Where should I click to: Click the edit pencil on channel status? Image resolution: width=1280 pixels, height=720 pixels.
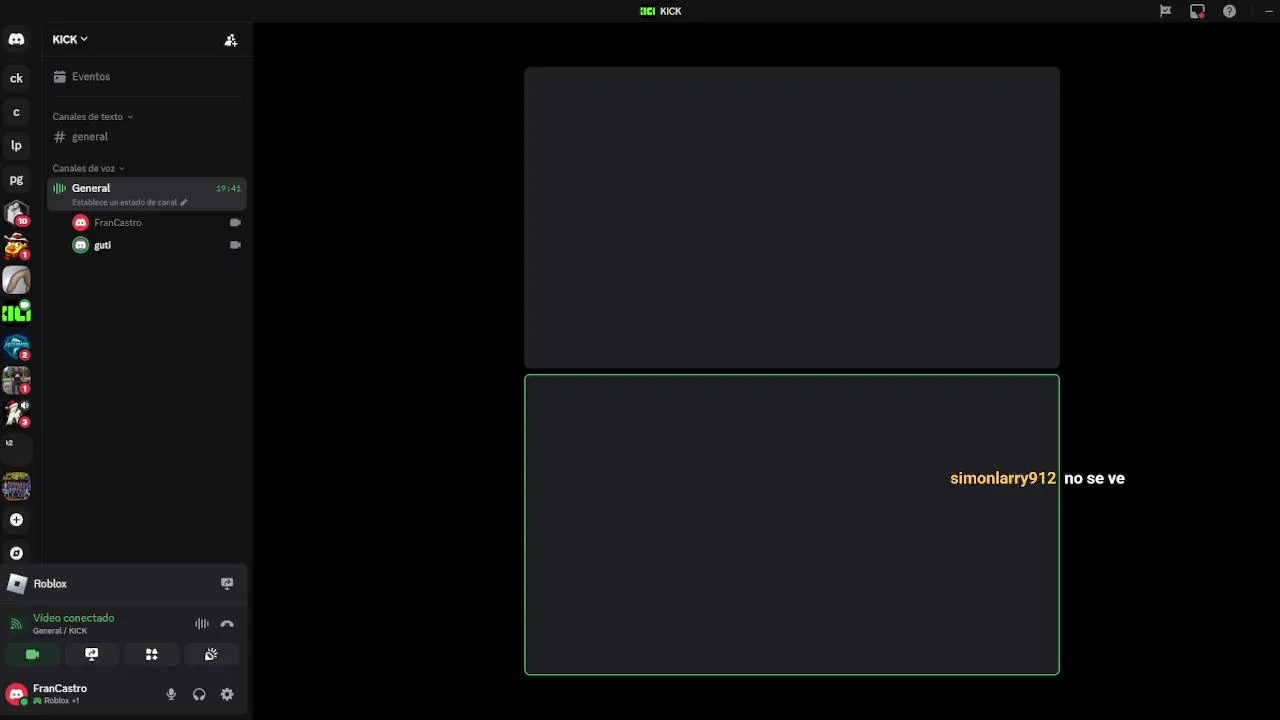(x=183, y=202)
